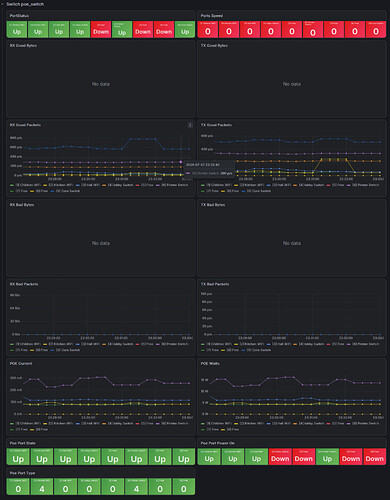Toggle Core Switch series in RX Good Packets legend
Screen dimensions: 390x500
[x=68, y=191]
